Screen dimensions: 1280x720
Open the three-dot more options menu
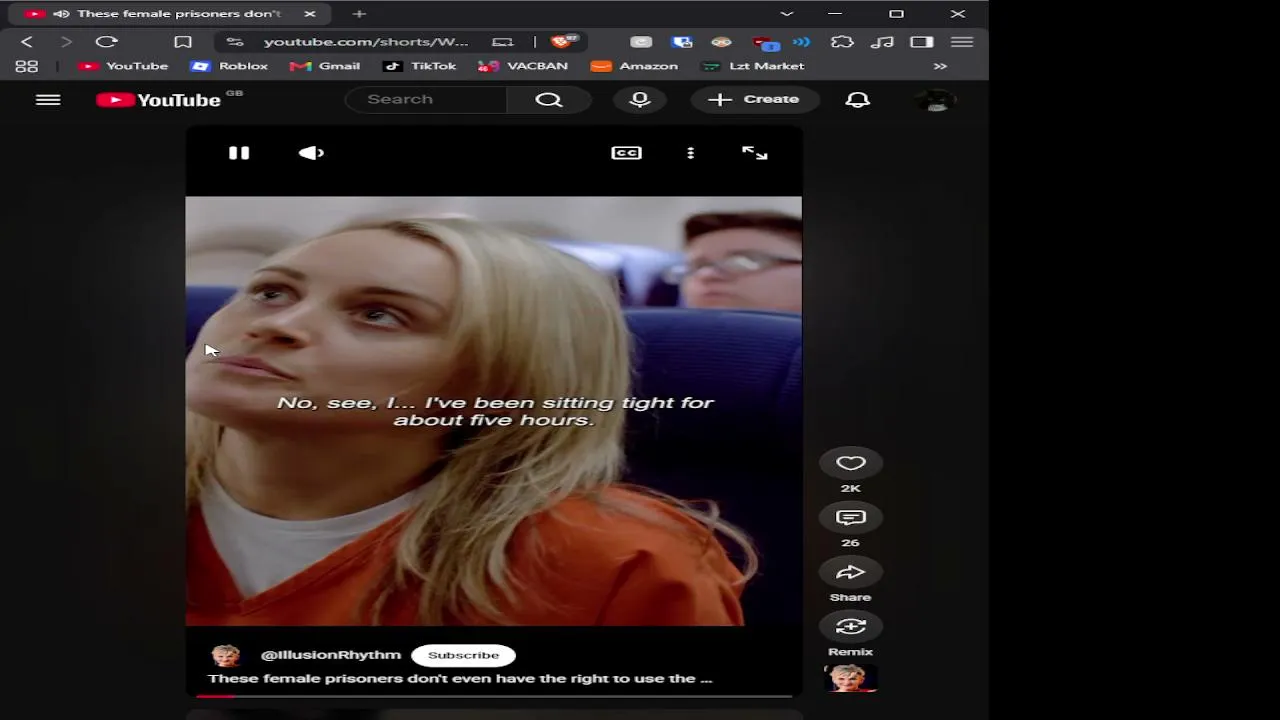click(690, 153)
